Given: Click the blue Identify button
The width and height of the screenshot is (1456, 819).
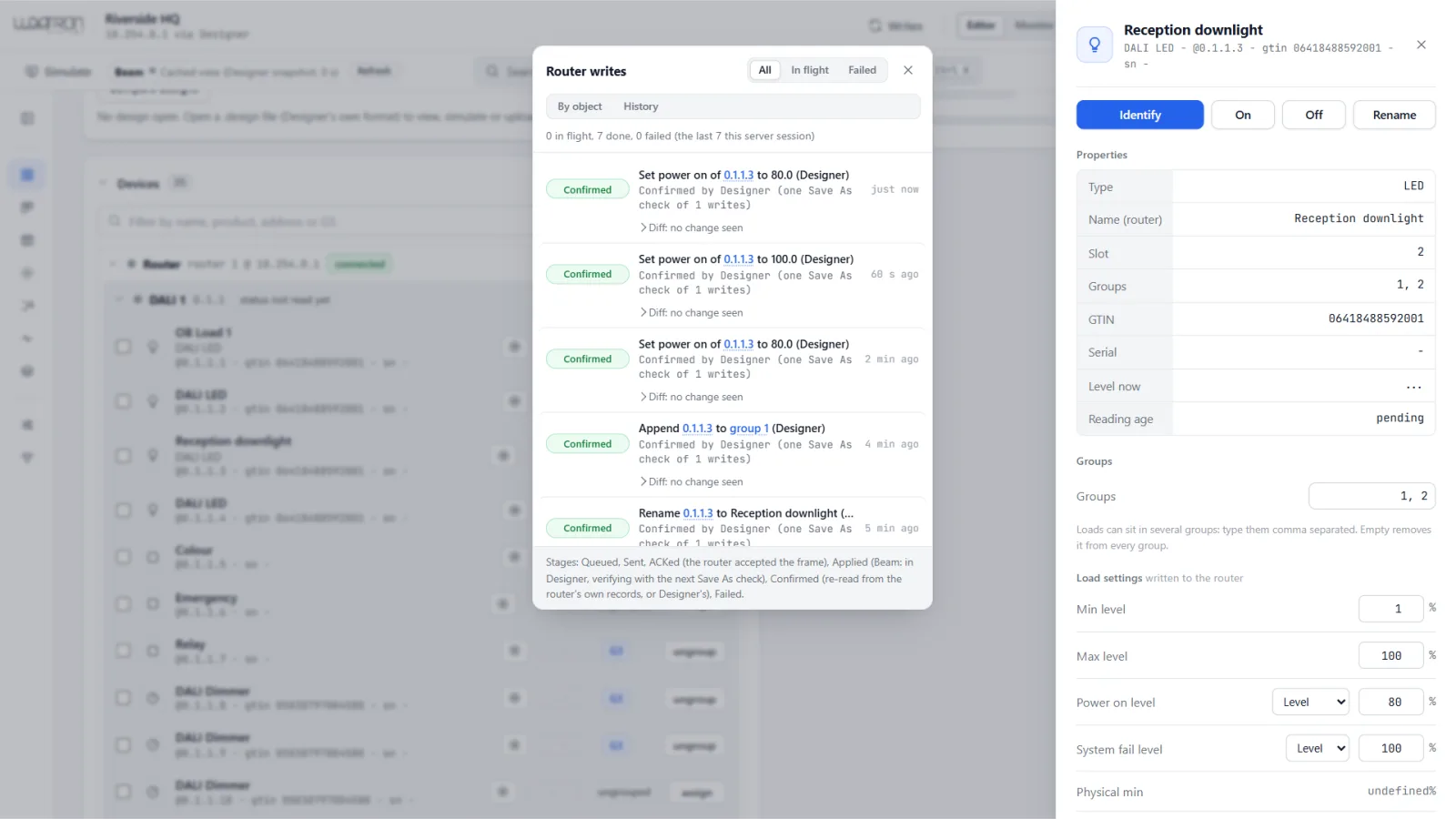Looking at the screenshot, I should click(1139, 115).
